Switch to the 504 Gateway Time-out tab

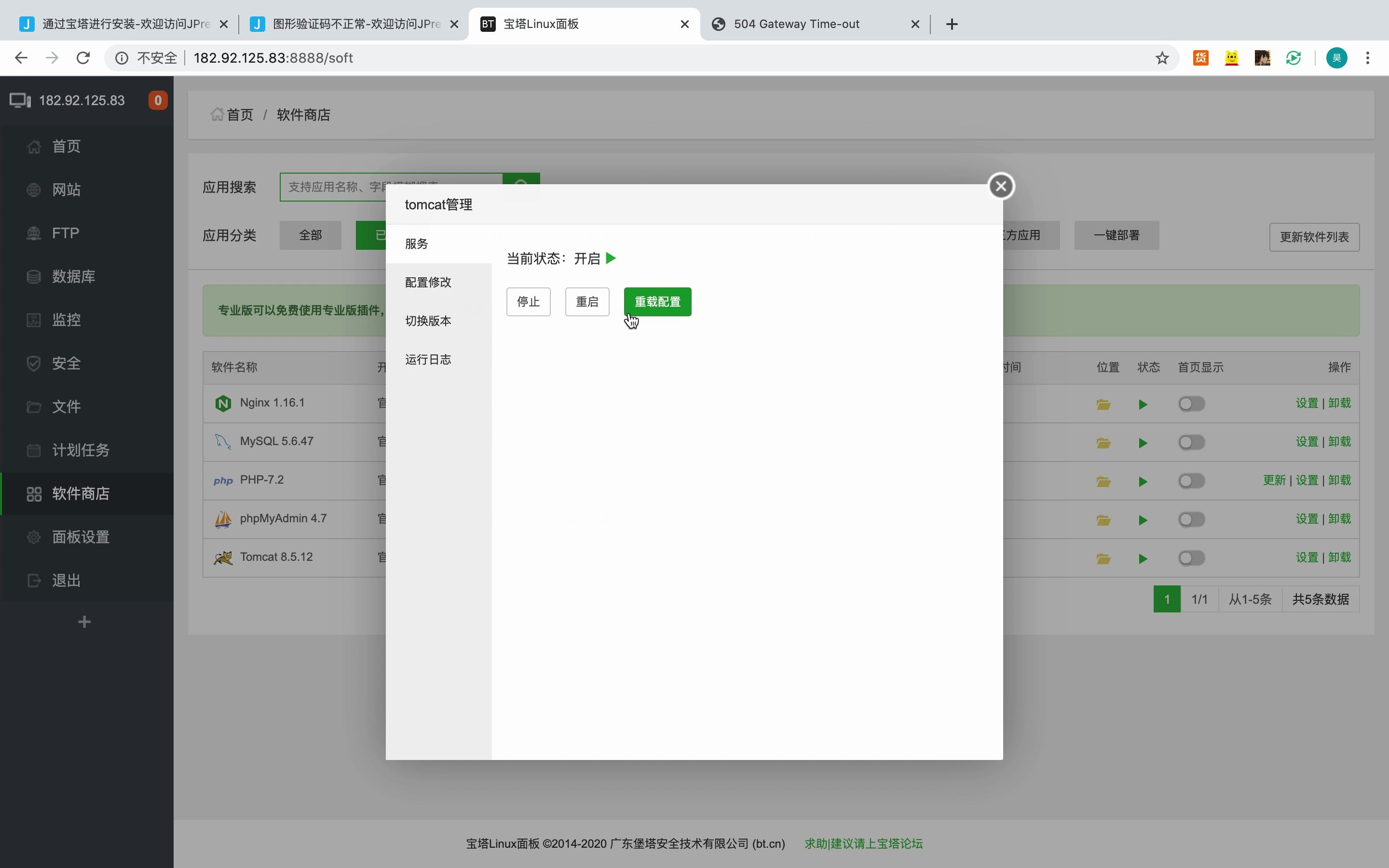[x=815, y=24]
